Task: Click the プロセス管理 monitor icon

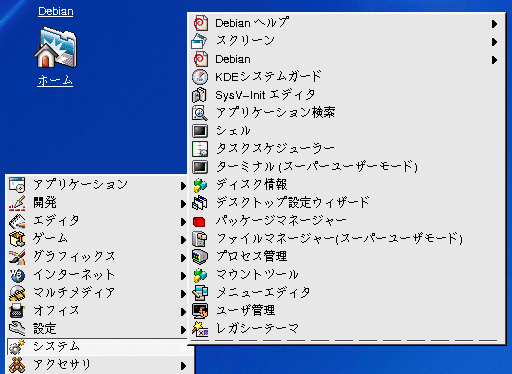Action: click(x=200, y=257)
